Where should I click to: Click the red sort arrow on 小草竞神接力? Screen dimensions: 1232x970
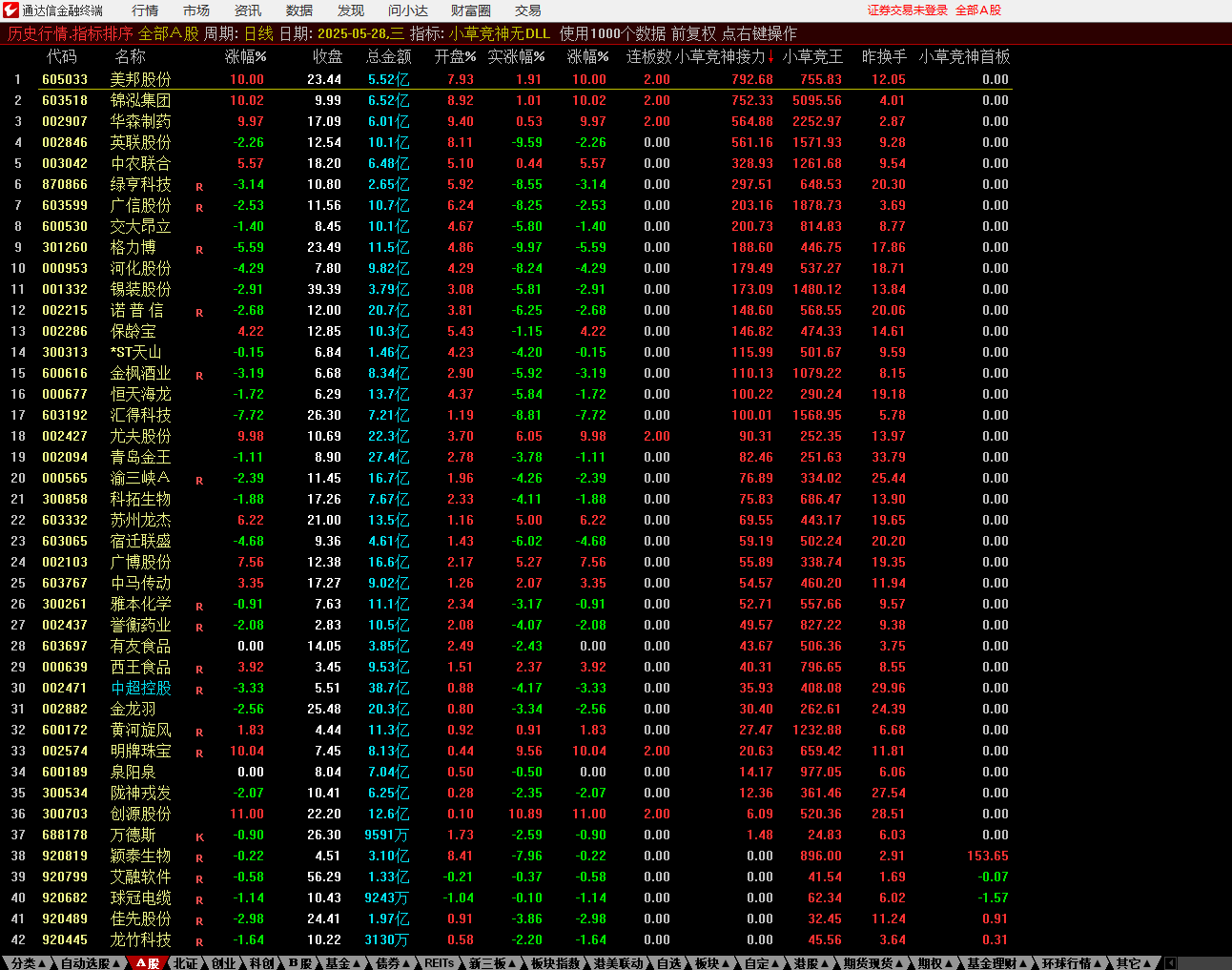pyautogui.click(x=770, y=57)
